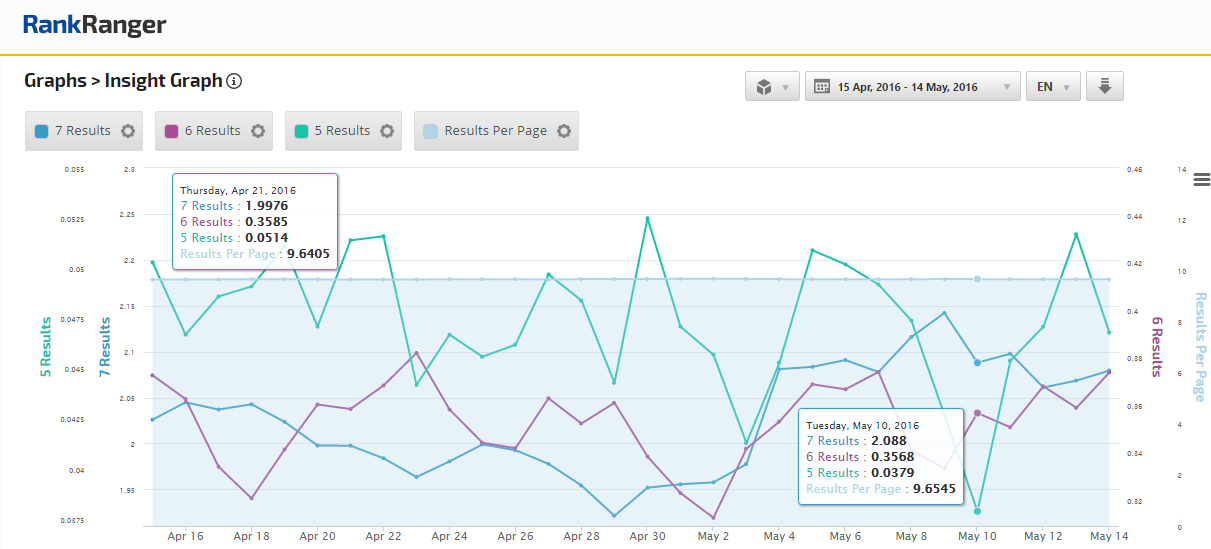The image size is (1211, 549).
Task: Click the Graphs > Insight Graph heading
Action: (123, 81)
